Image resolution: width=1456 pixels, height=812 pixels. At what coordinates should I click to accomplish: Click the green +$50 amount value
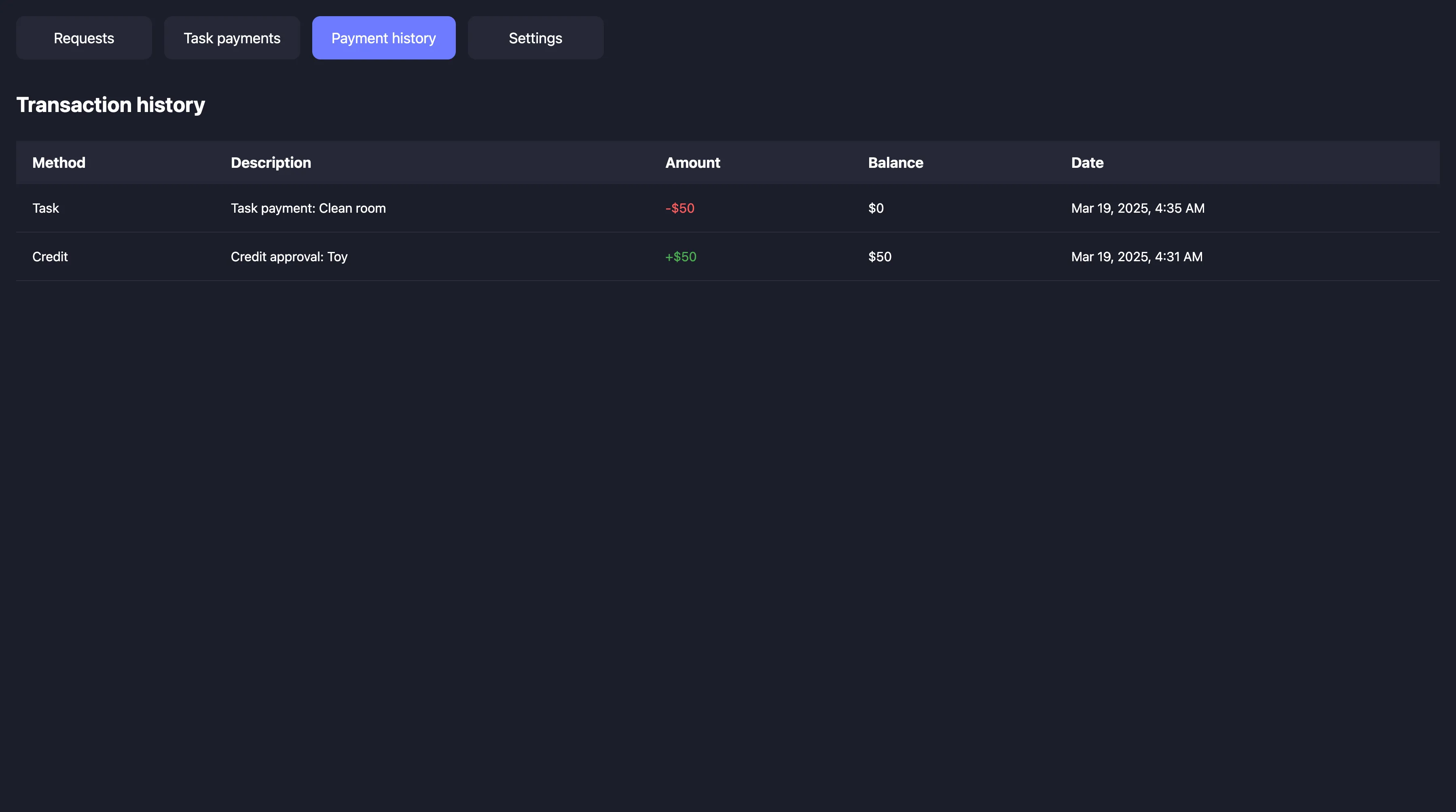681,256
